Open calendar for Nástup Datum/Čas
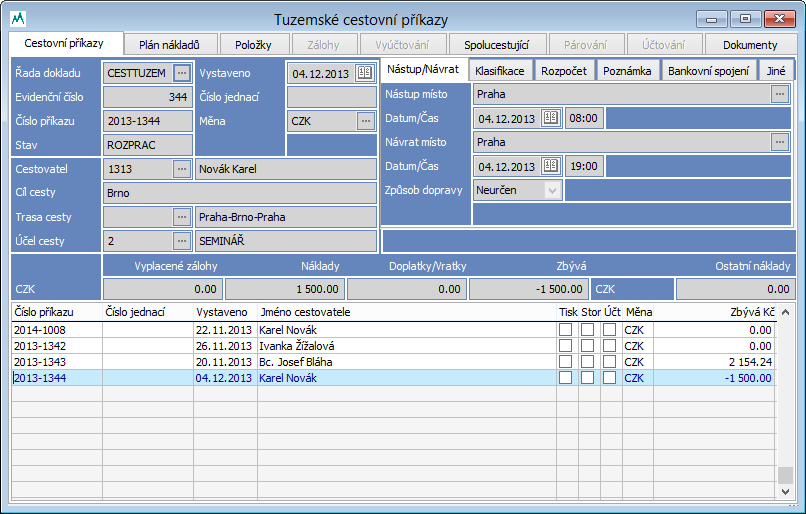This screenshot has width=806, height=514. click(550, 118)
